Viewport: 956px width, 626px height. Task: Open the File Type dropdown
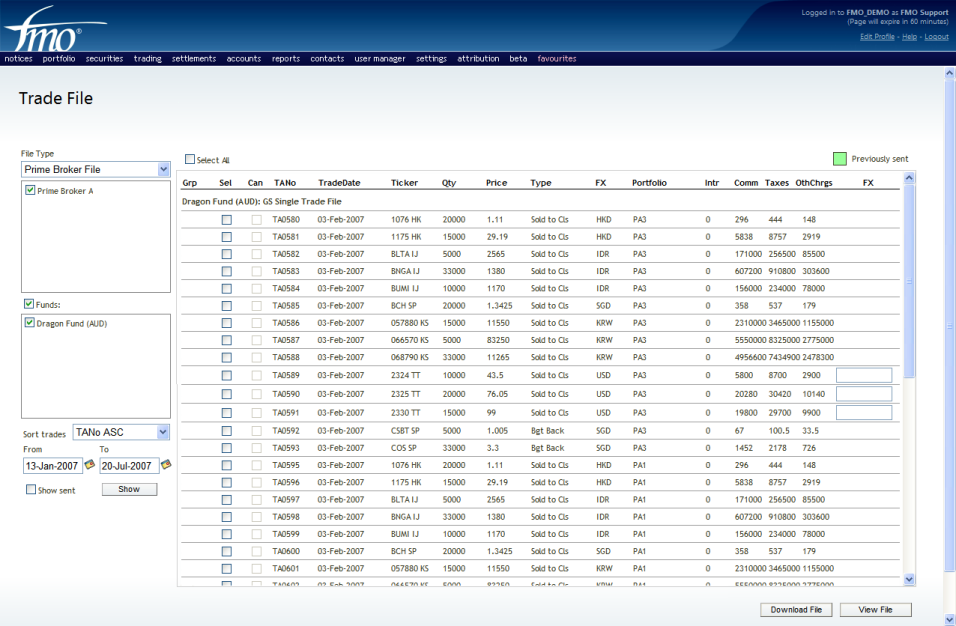96,169
